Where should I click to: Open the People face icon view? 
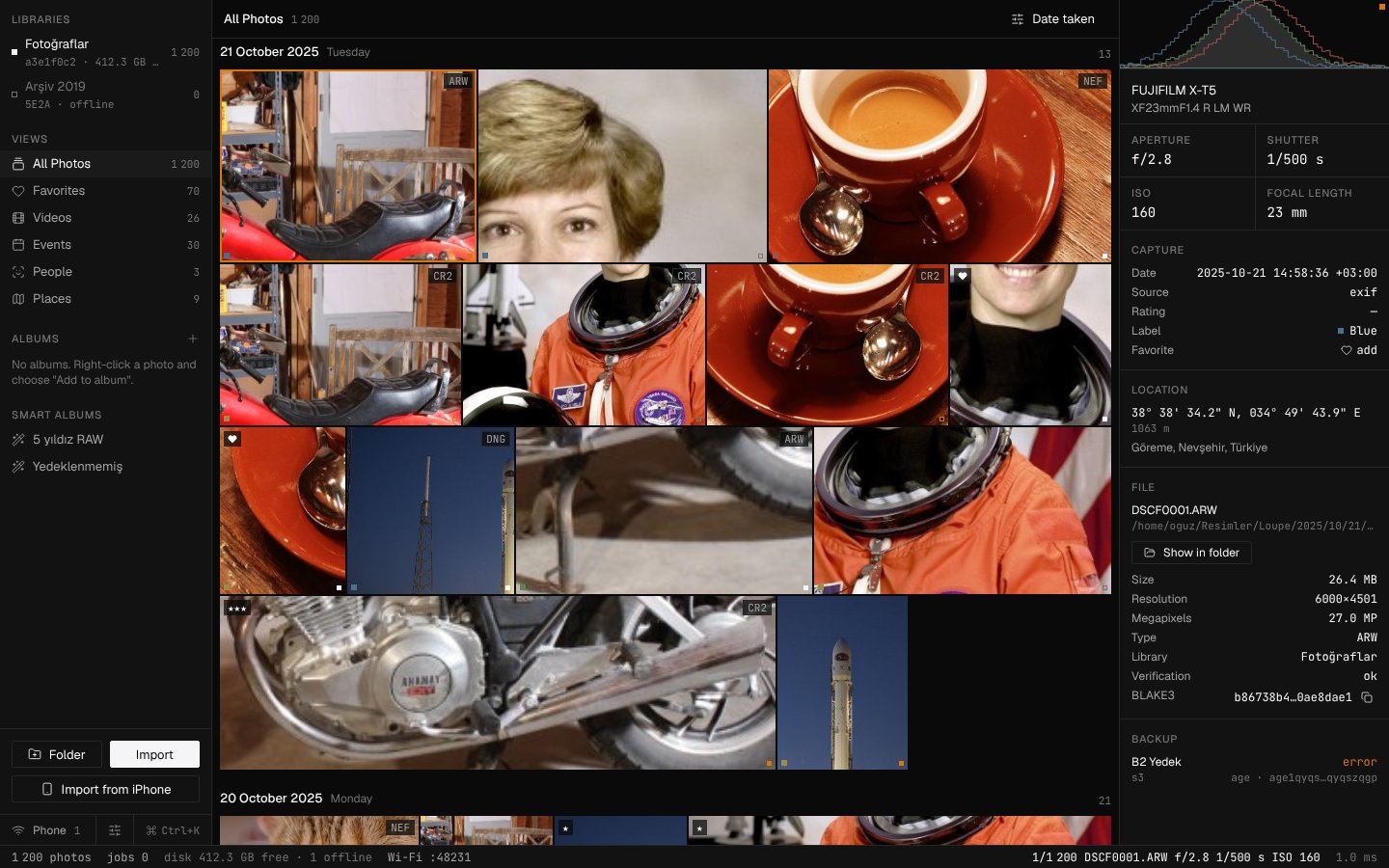(17, 272)
